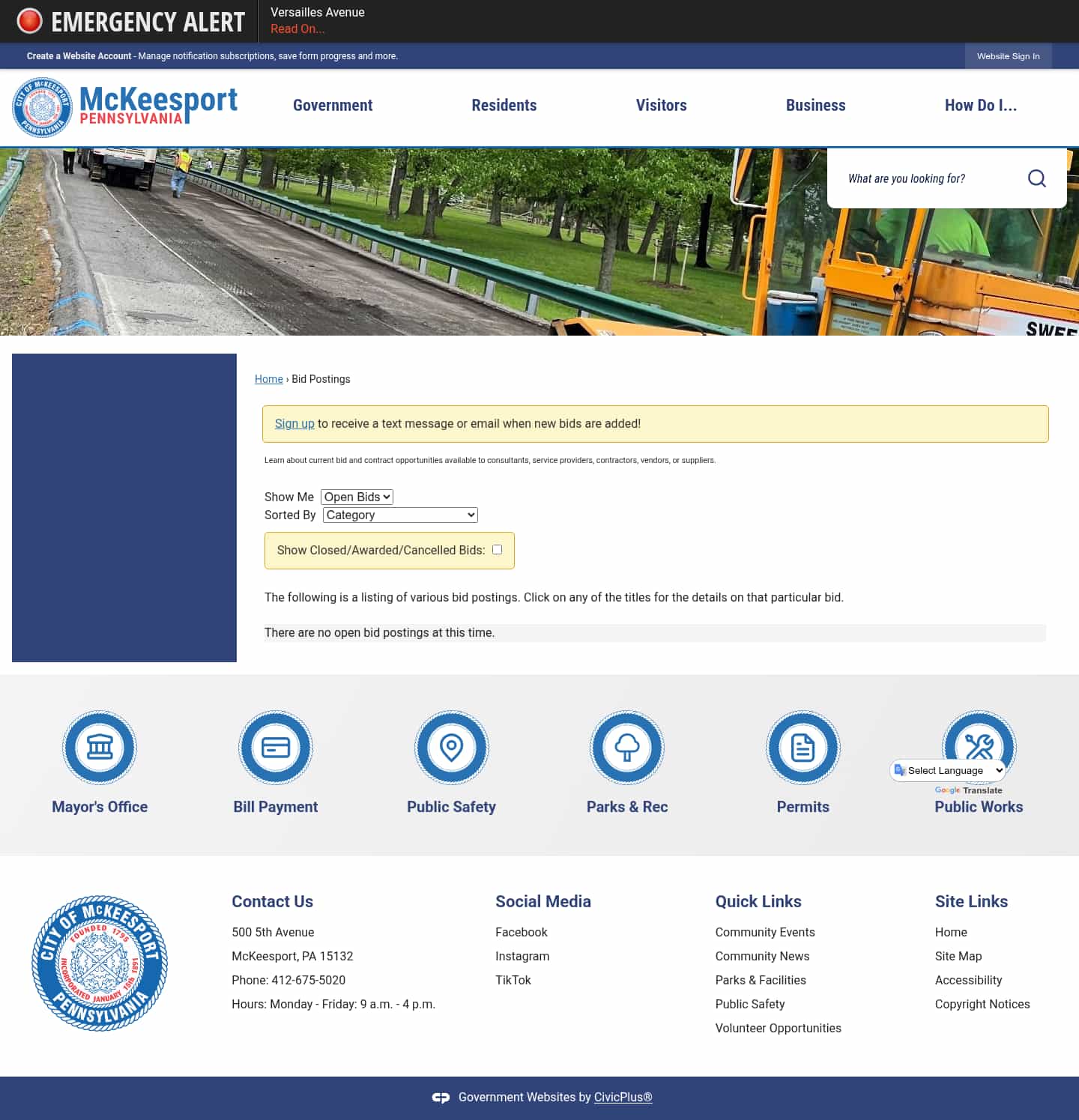This screenshot has height=1120, width=1079.
Task: Click the Parks & Rec tree icon
Action: click(627, 747)
